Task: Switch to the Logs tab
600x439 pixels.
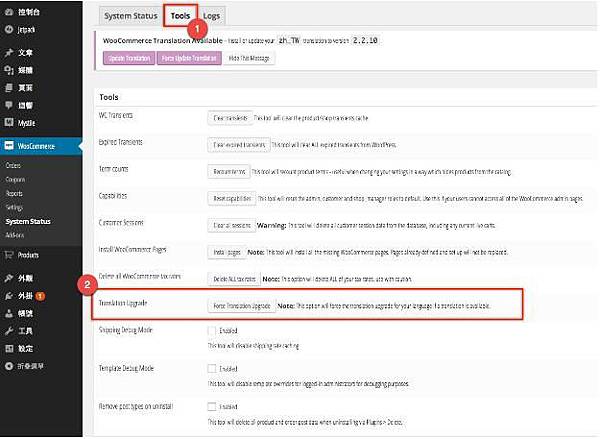Action: pos(211,16)
